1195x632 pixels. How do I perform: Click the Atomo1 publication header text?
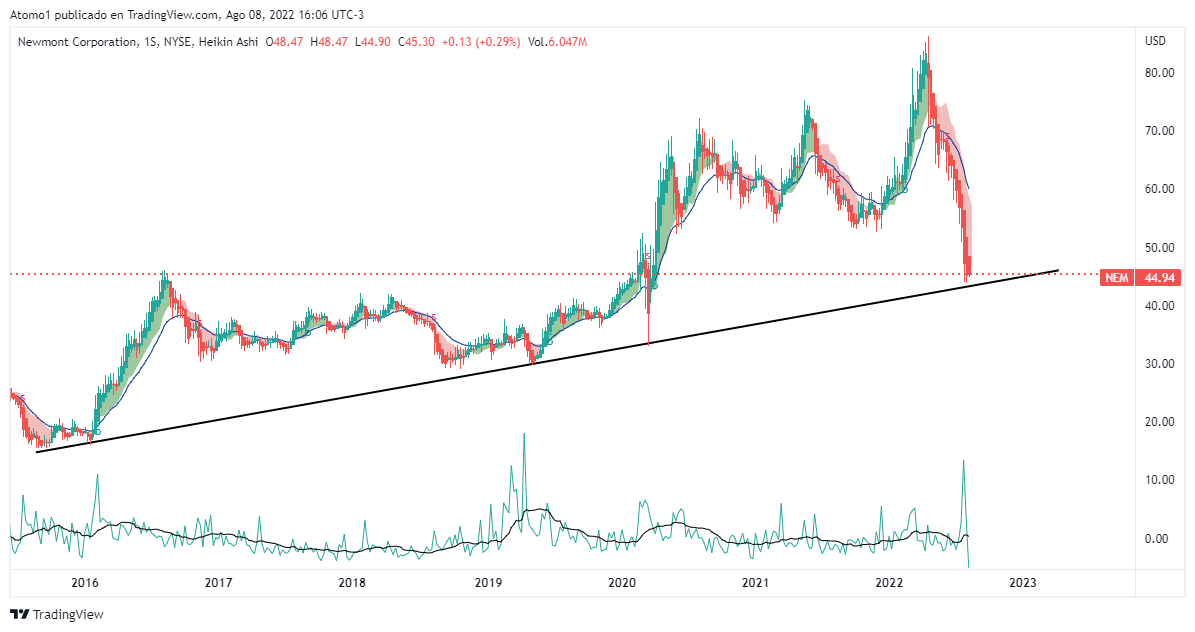tap(187, 14)
